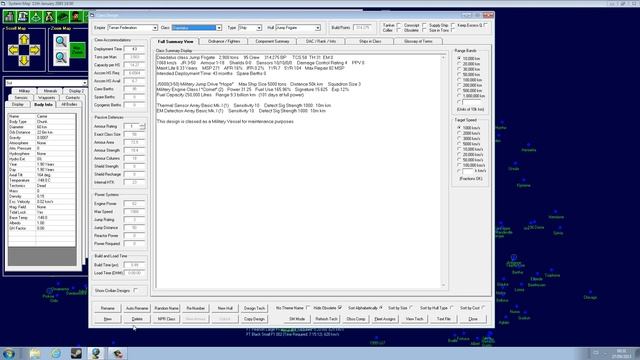Click the Auto Rename button
This screenshot has height=360, width=640.
(x=137, y=308)
